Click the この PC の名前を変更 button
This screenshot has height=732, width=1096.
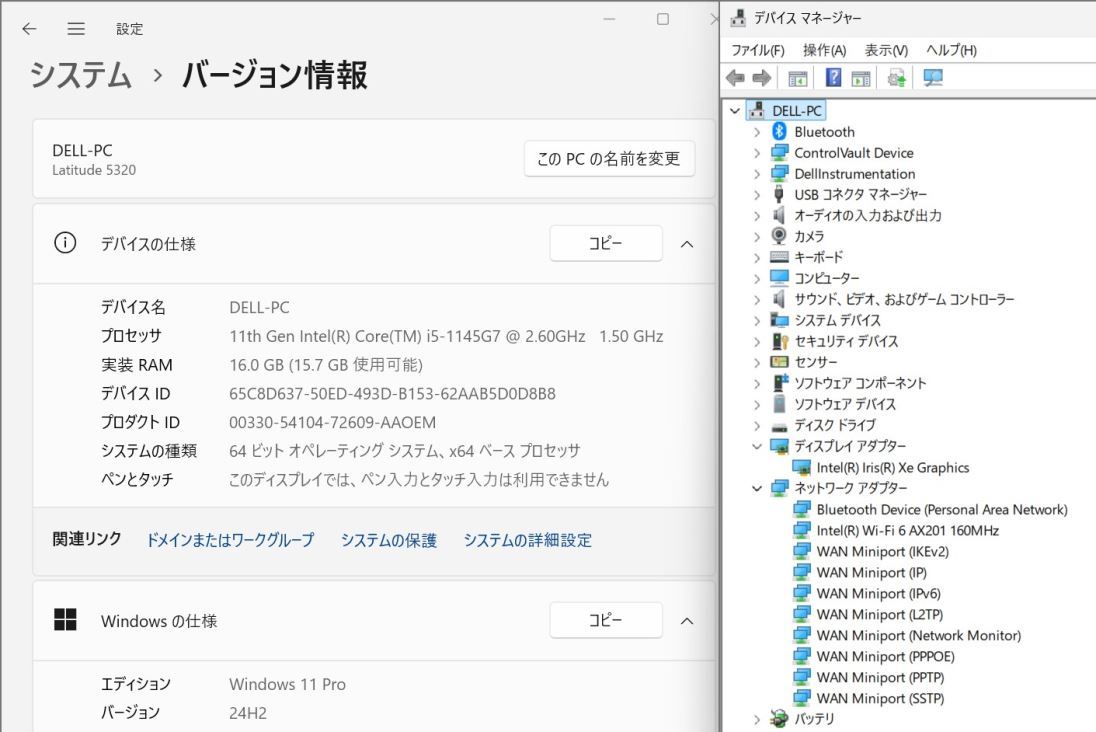pos(608,158)
